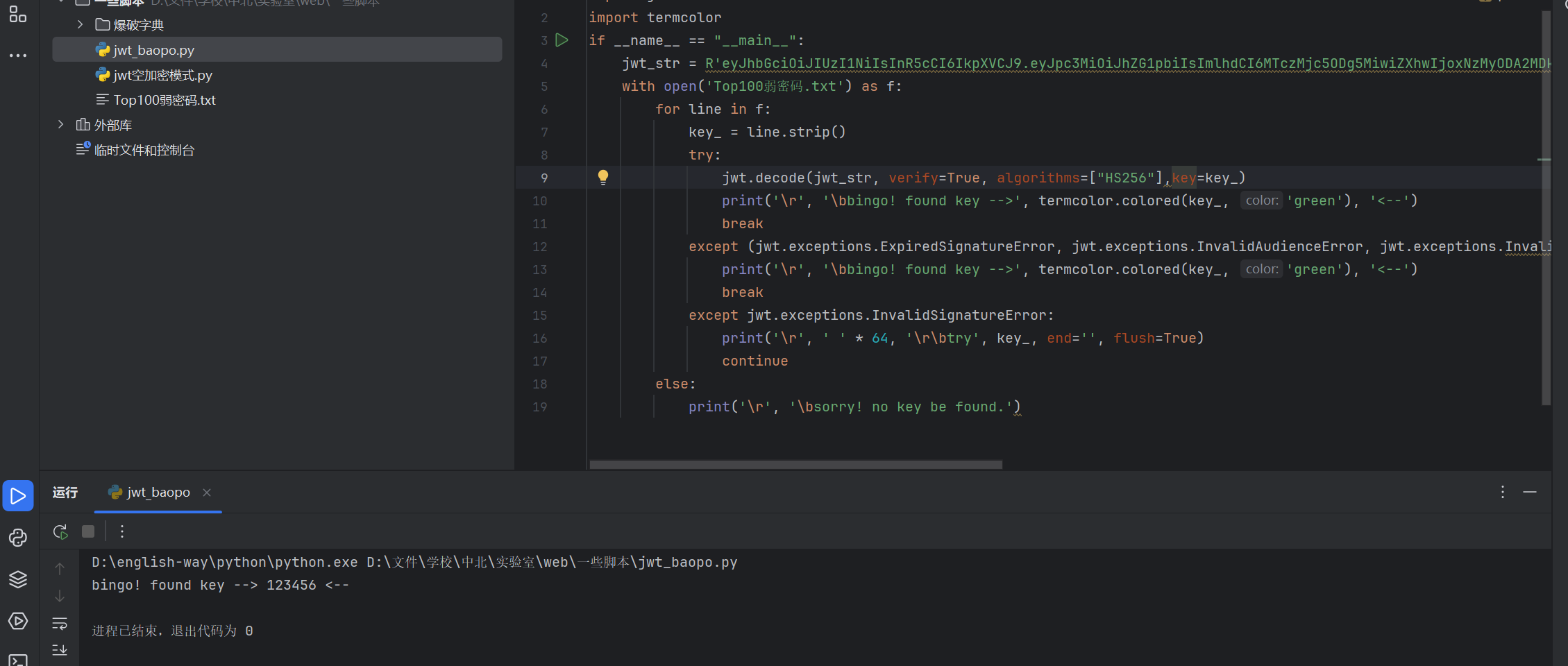Select the 爆破字典 folder row
This screenshot has height=666, width=1568.
277,25
